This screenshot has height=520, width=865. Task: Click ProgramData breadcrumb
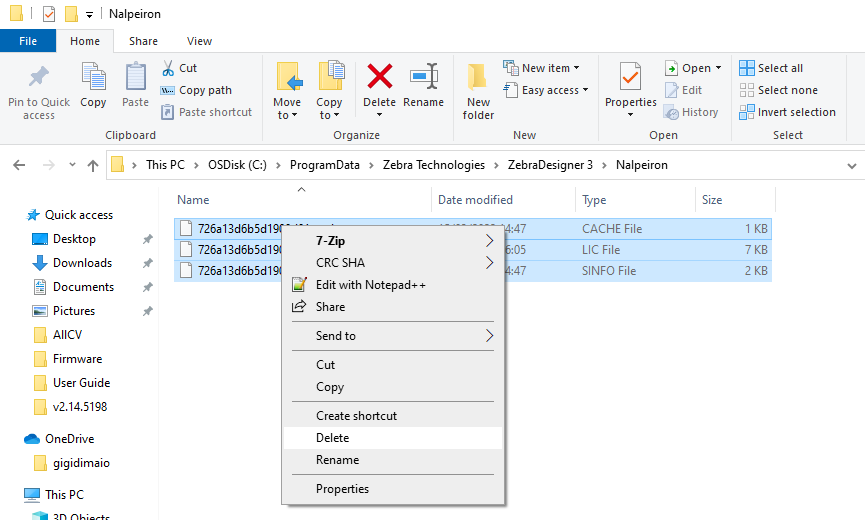[325, 165]
